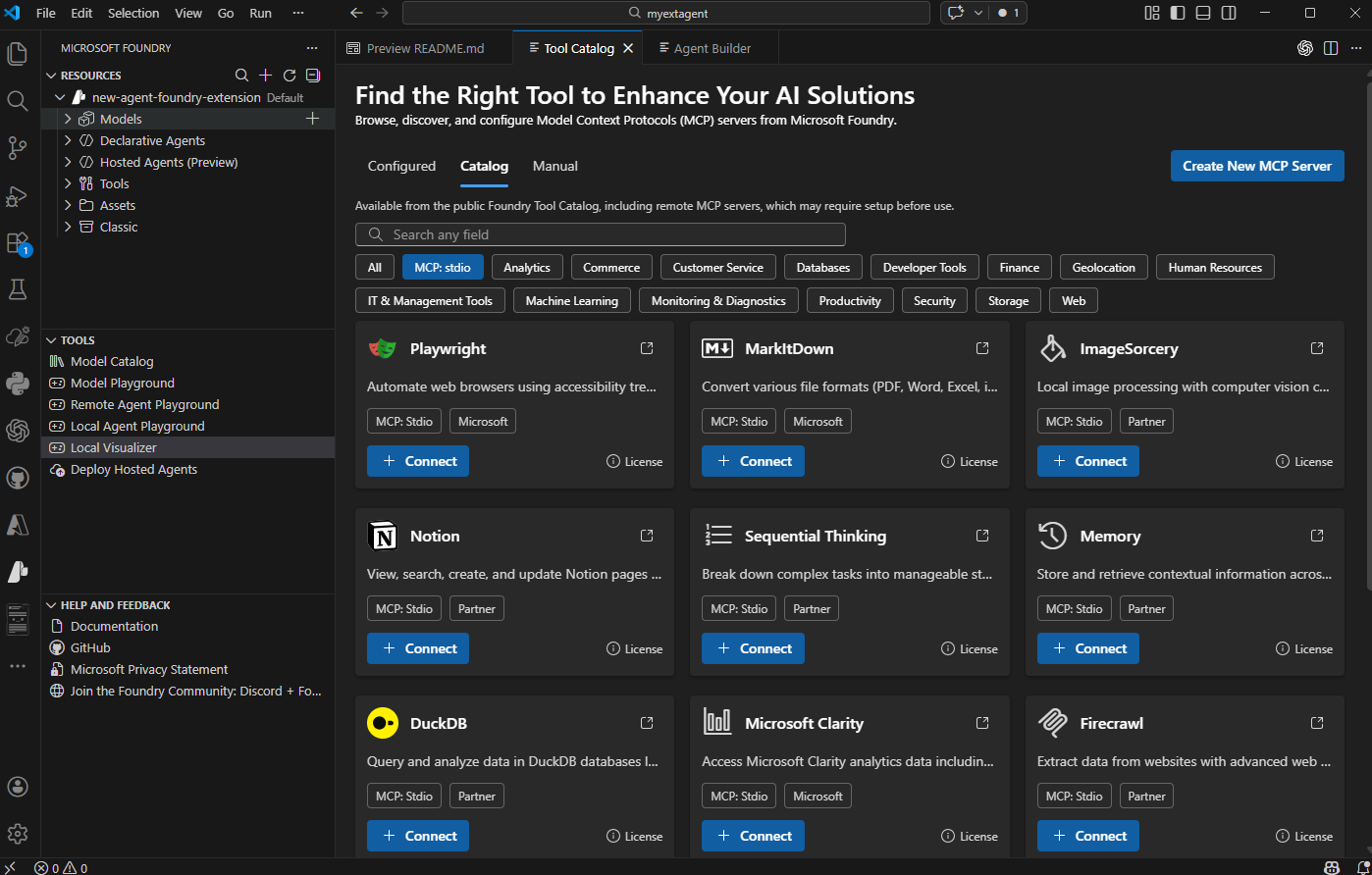
Task: Toggle the Databases category filter
Action: (822, 266)
